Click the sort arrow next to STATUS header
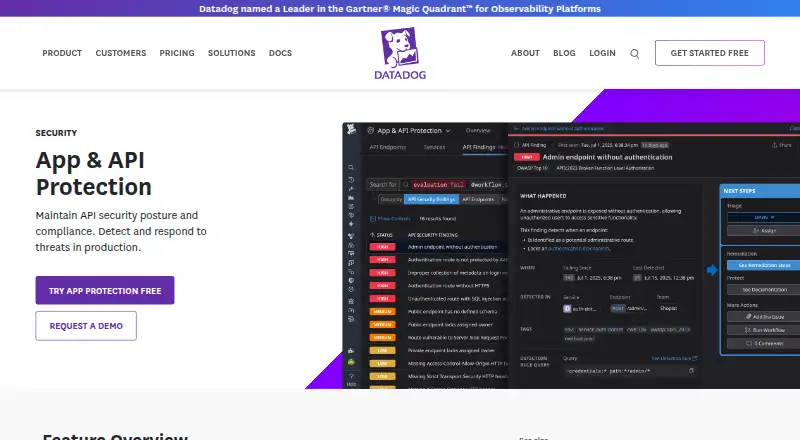The width and height of the screenshot is (800, 440). click(x=372, y=235)
